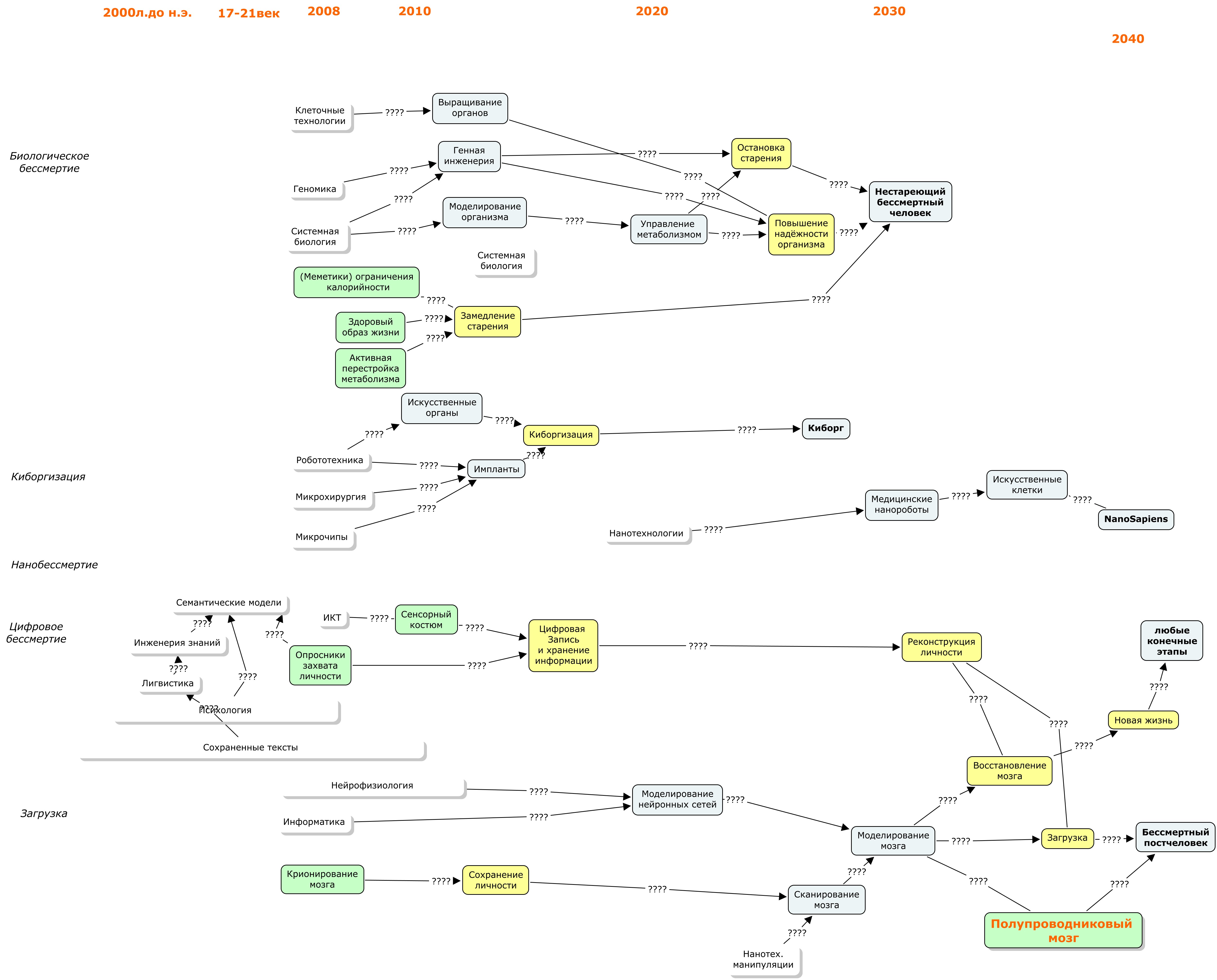
Task: Select the 'Искусственные клетки' node
Action: (x=1027, y=485)
